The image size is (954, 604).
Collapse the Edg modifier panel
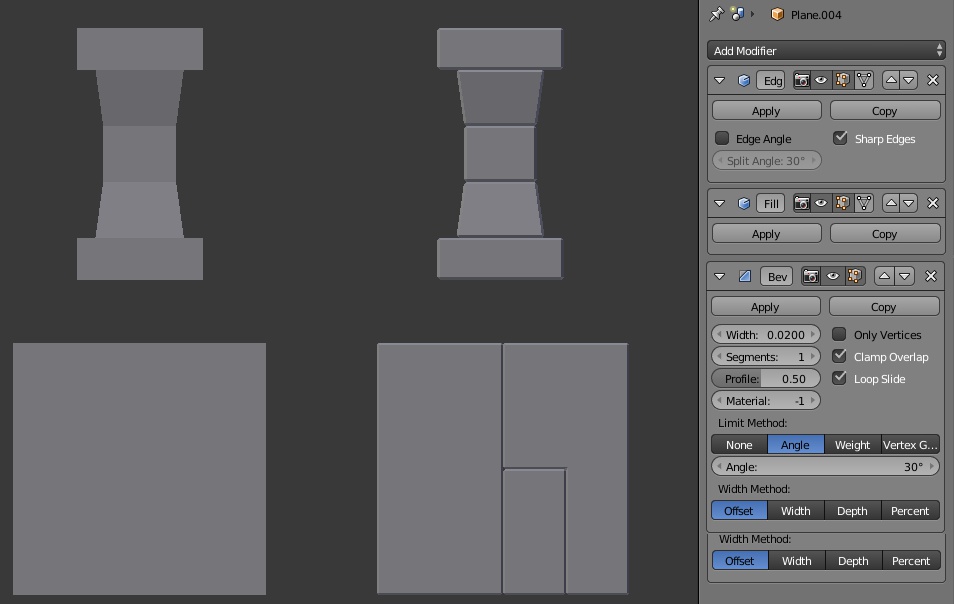point(720,80)
